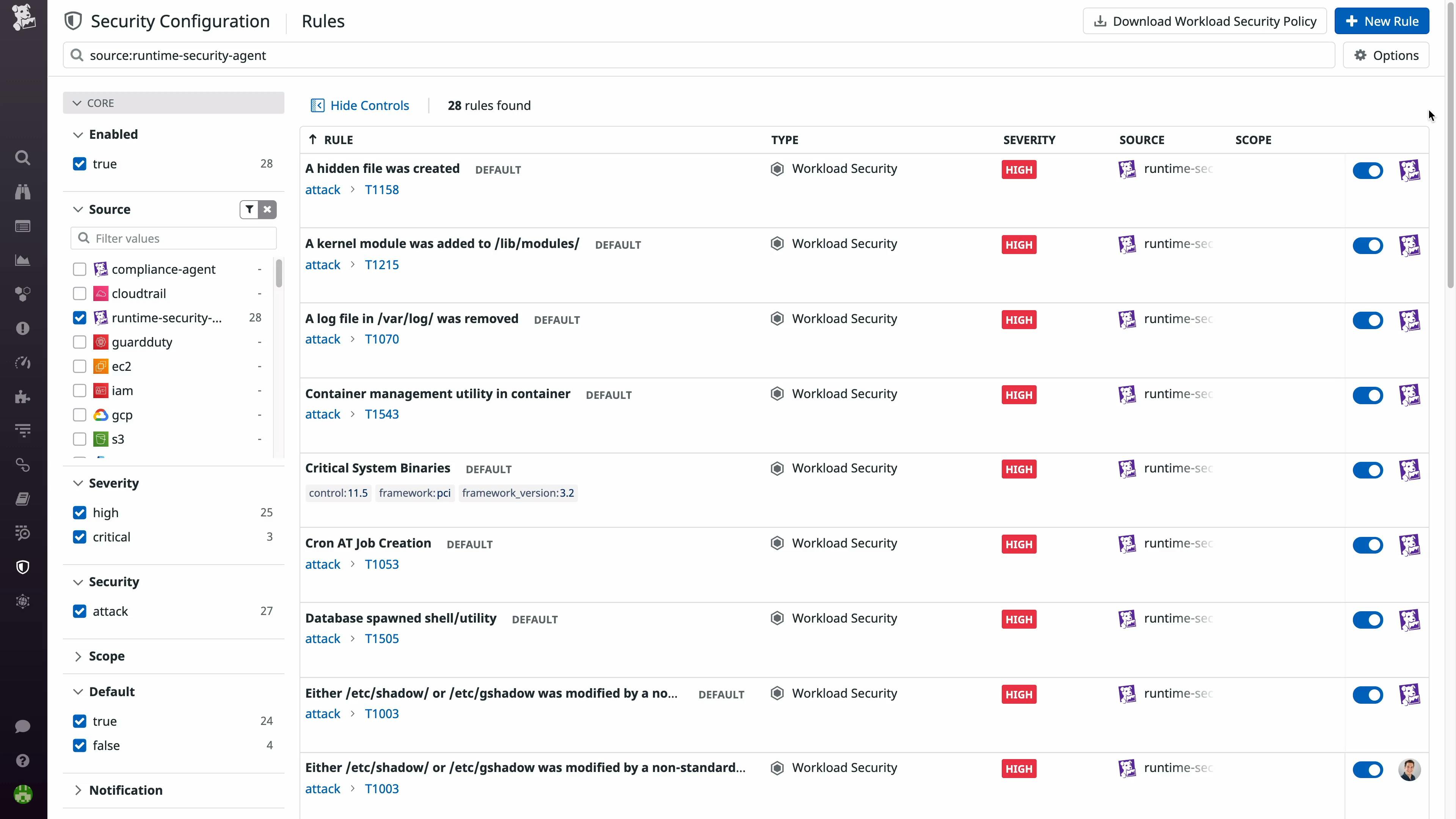Collapse the CORE facet group
This screenshot has height=819, width=1456.
tap(100, 103)
